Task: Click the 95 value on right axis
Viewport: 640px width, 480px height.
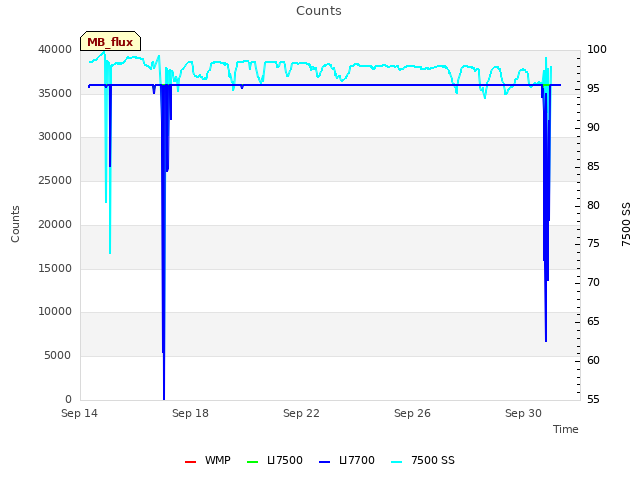Action: click(593, 89)
